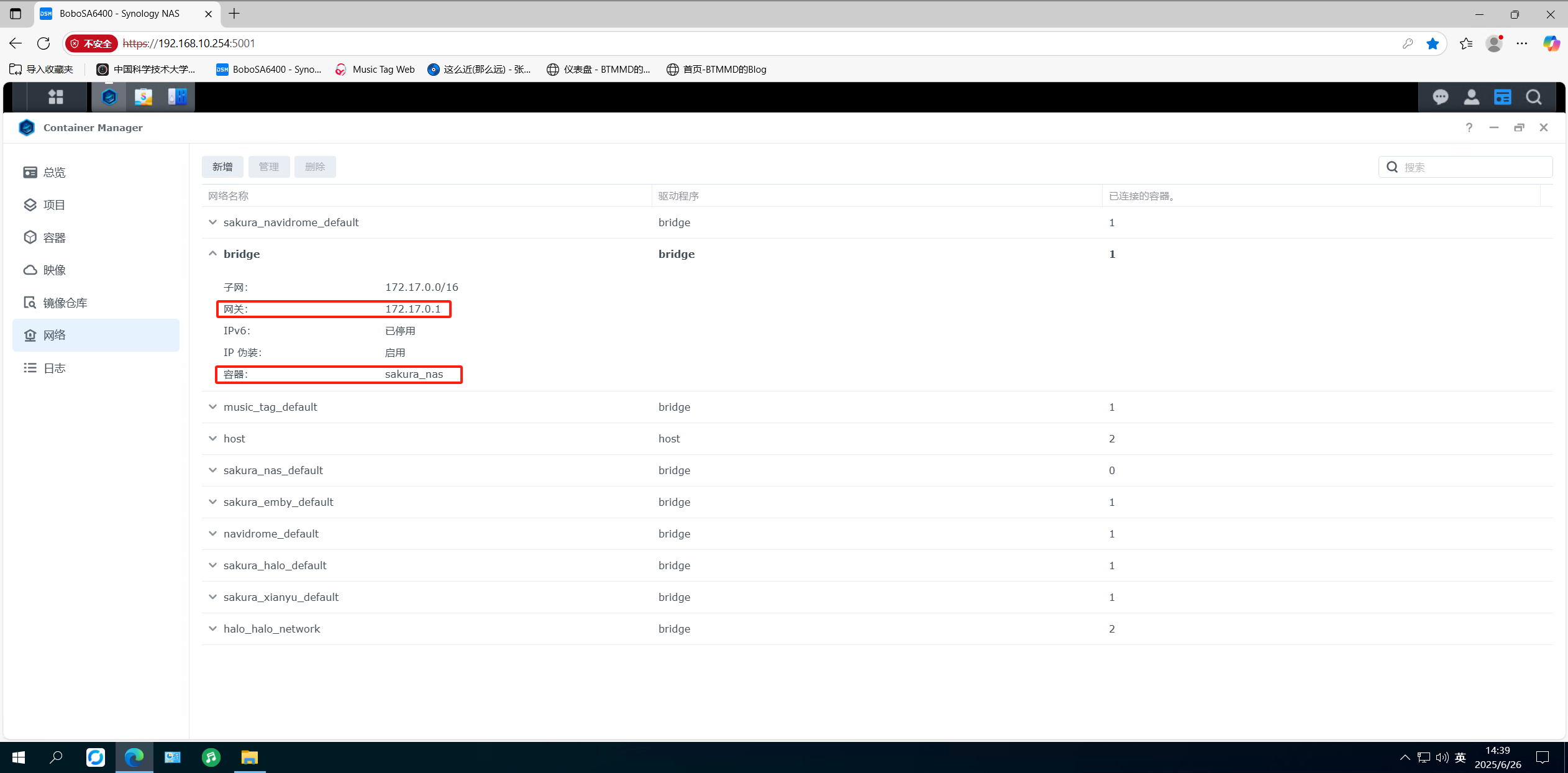1568x773 pixels.
Task: Open DSM user account options icon
Action: pyautogui.click(x=1471, y=97)
